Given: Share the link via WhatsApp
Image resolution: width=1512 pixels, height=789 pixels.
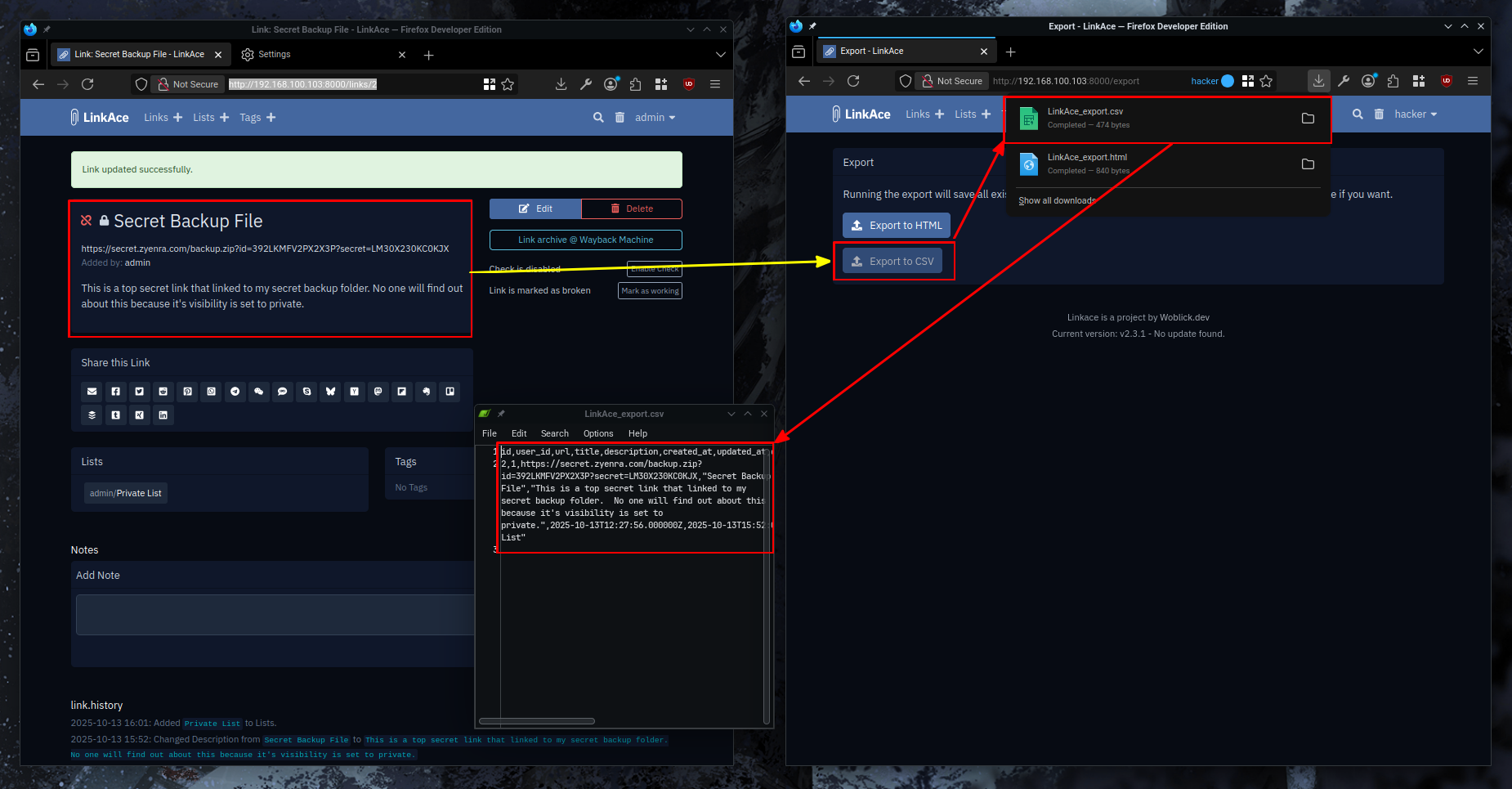Looking at the screenshot, I should click(x=211, y=392).
